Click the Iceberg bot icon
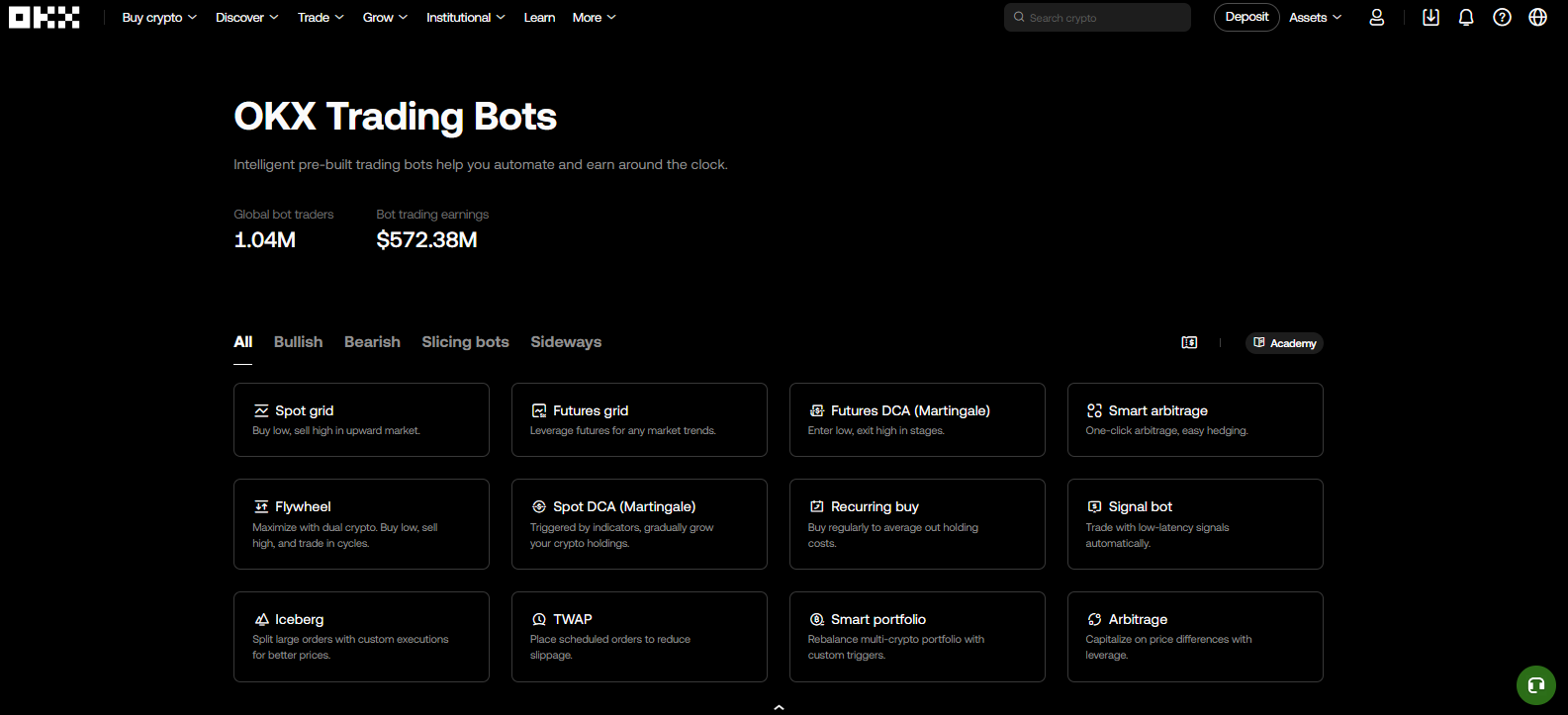 (x=261, y=619)
